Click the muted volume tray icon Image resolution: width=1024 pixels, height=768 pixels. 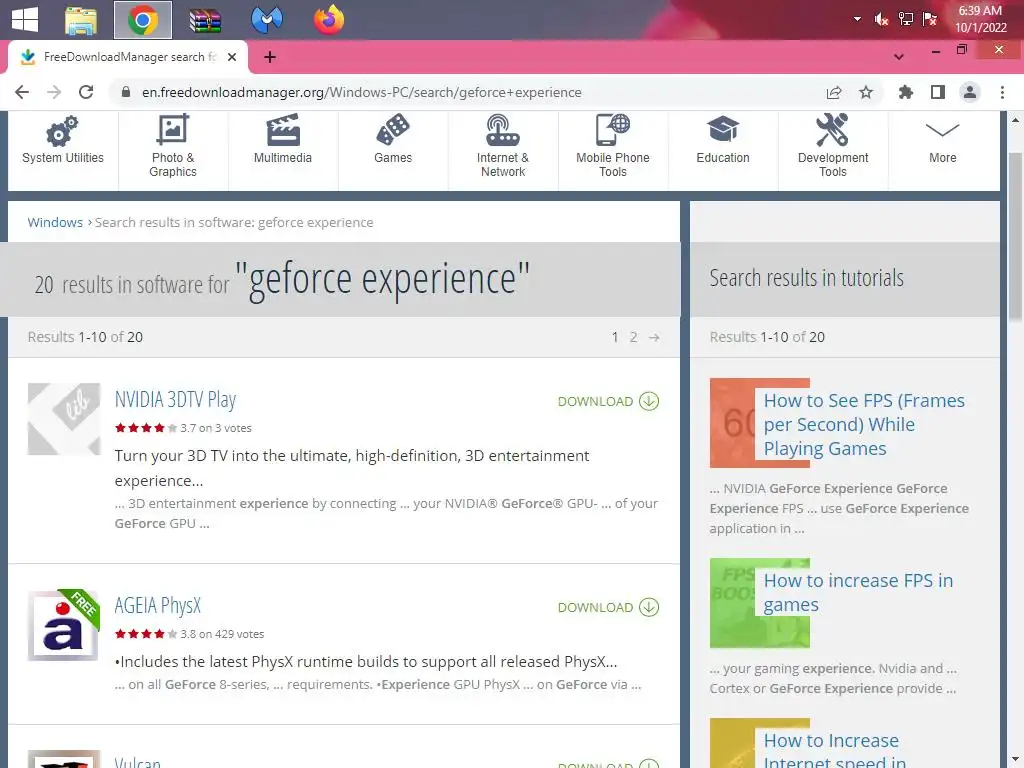point(881,19)
